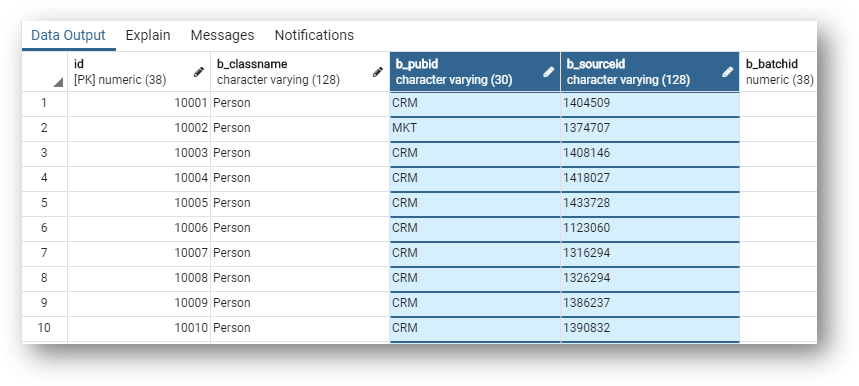Click the cell containing 1418027
The image size is (859, 386).
coord(650,178)
